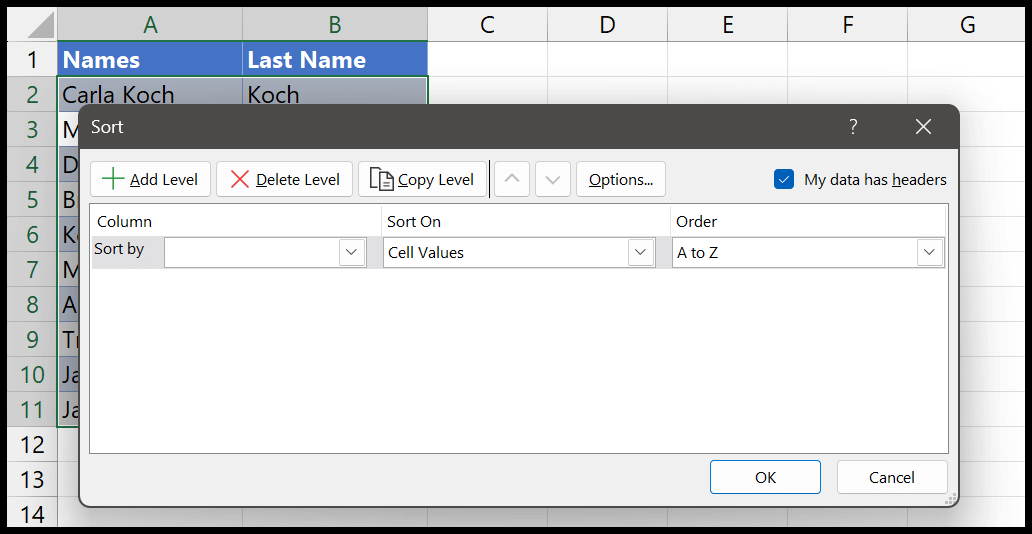Screen dimensions: 1032x534
Task: Grab the dialog resize grip corner
Action: coord(950,498)
